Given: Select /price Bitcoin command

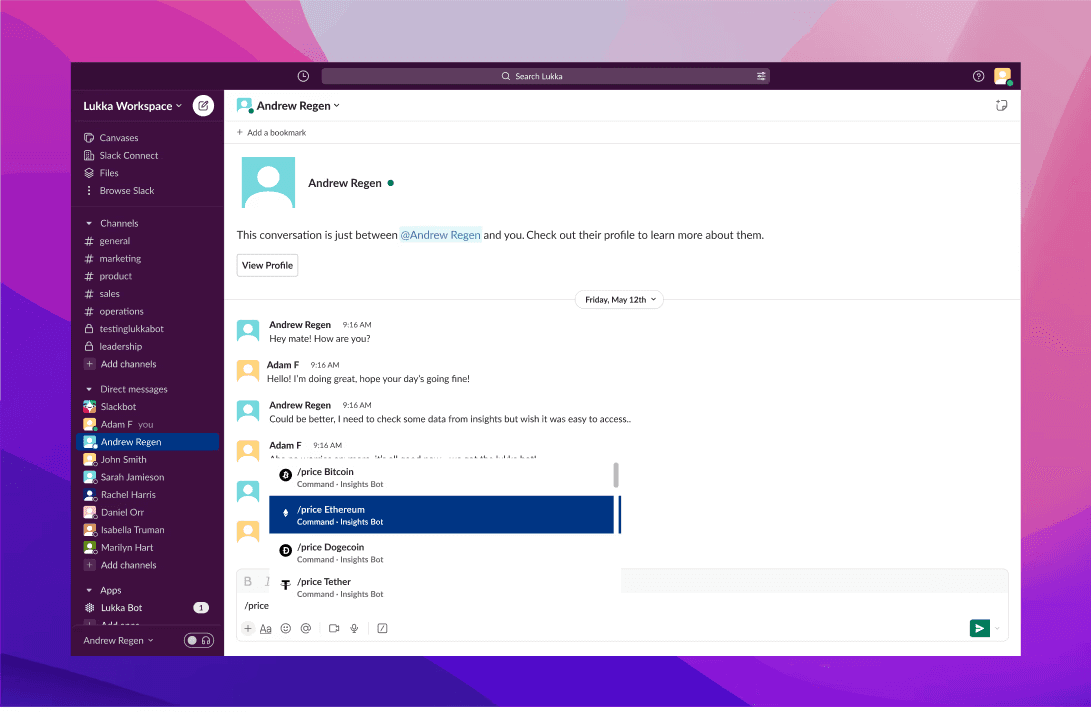Looking at the screenshot, I should [441, 477].
